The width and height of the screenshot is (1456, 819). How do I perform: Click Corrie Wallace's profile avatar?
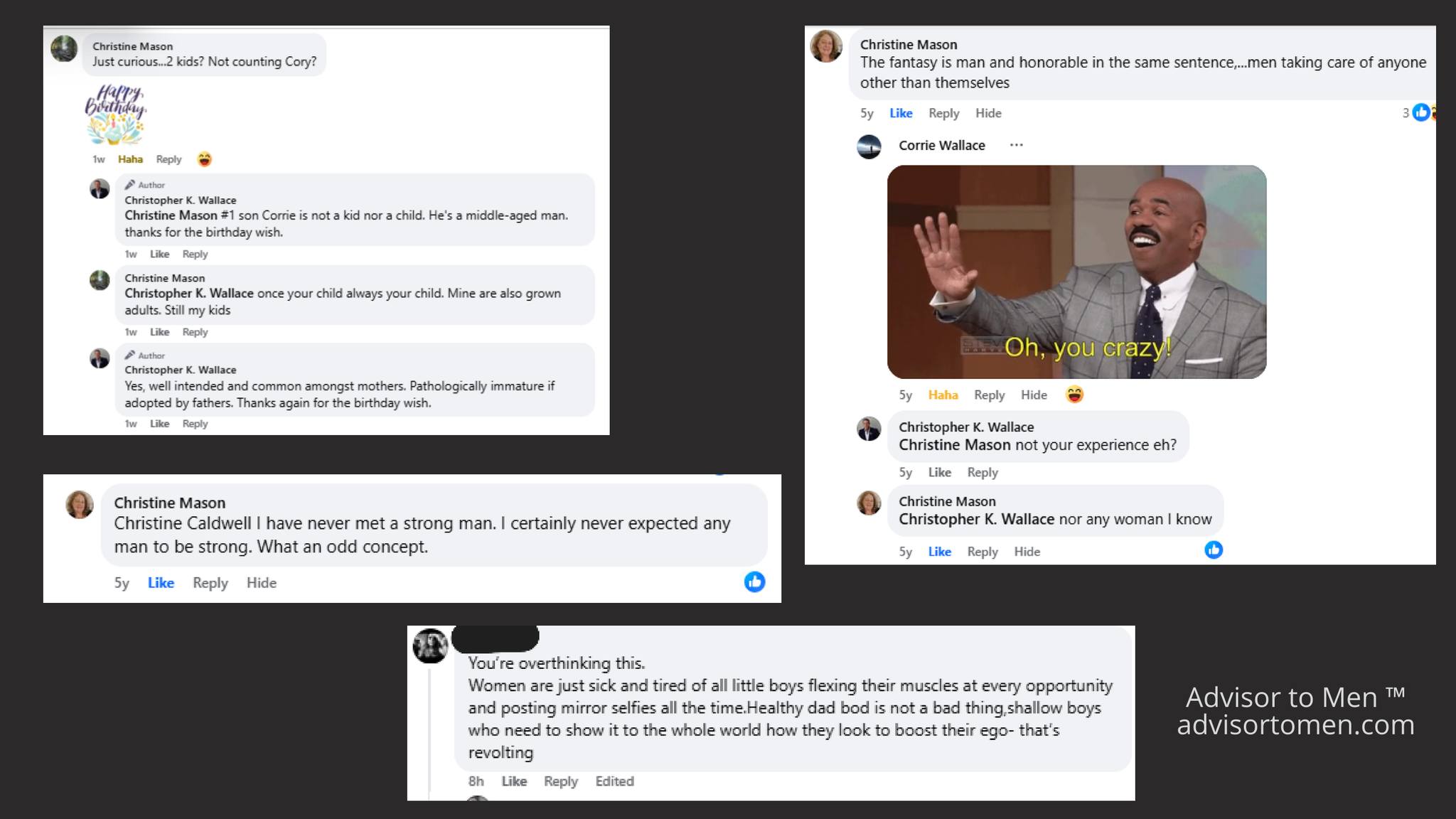[x=869, y=146]
